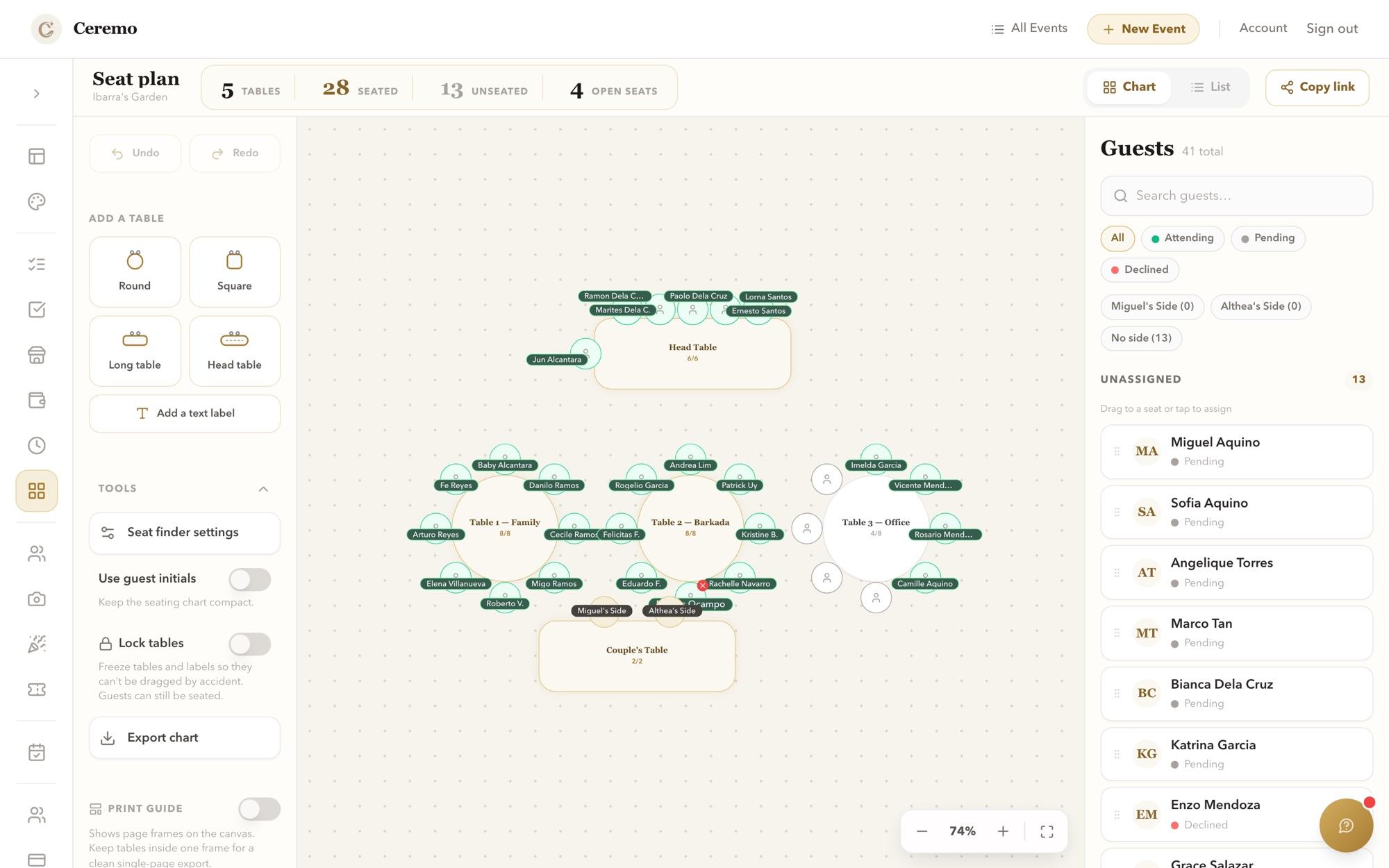Turn on Lock tables switch

[250, 644]
